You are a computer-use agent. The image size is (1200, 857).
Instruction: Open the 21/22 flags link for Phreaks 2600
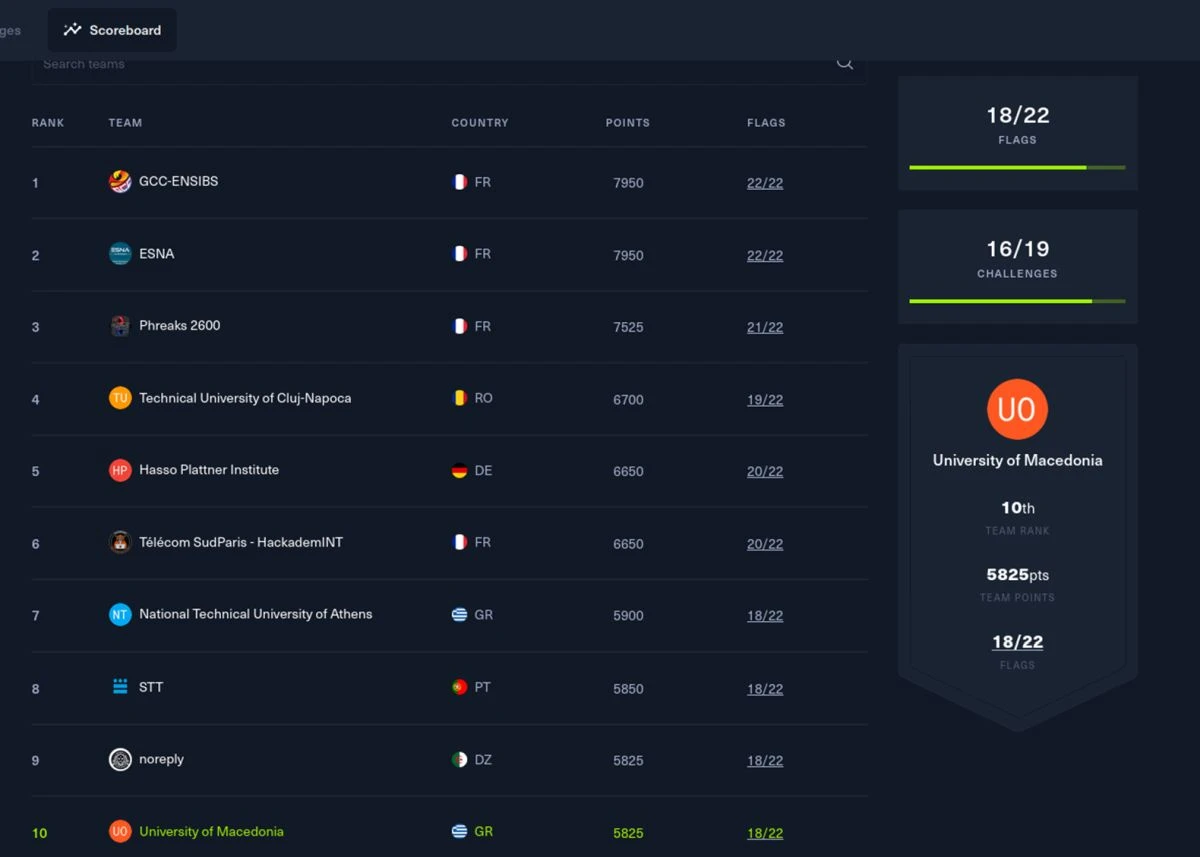pos(765,327)
